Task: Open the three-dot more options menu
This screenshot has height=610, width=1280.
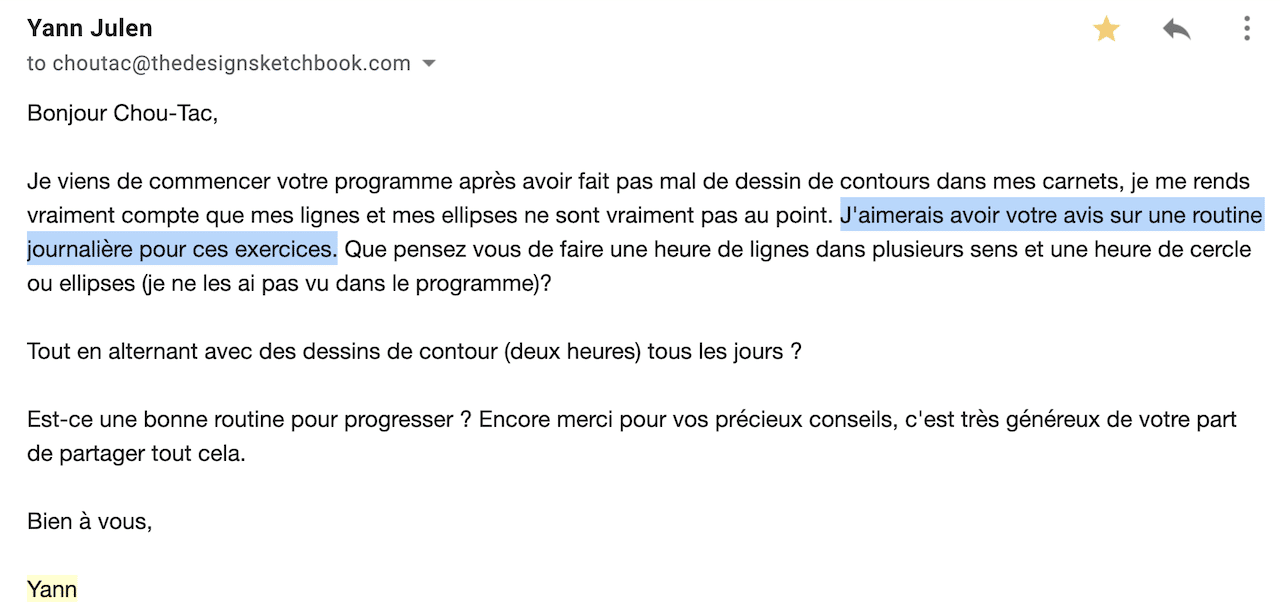Action: click(1246, 29)
